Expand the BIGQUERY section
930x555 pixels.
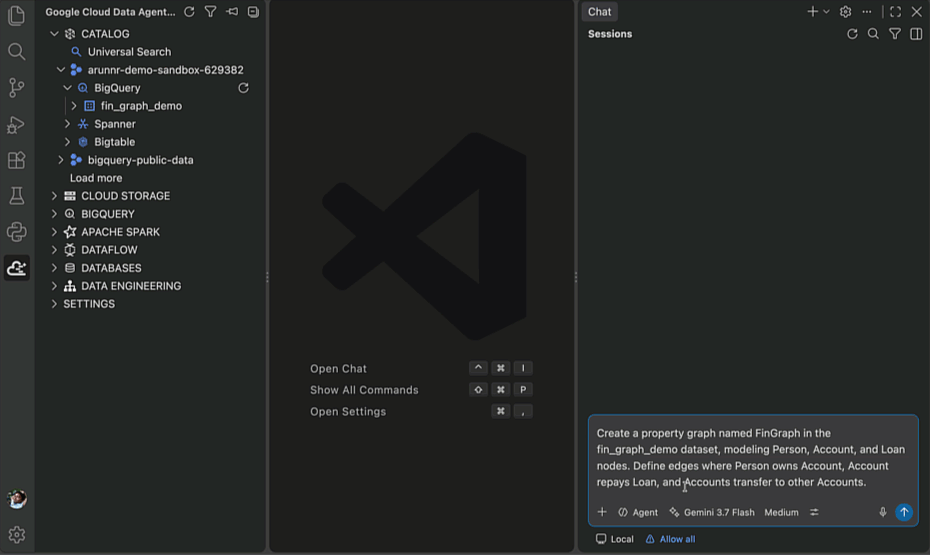pyautogui.click(x=55, y=214)
